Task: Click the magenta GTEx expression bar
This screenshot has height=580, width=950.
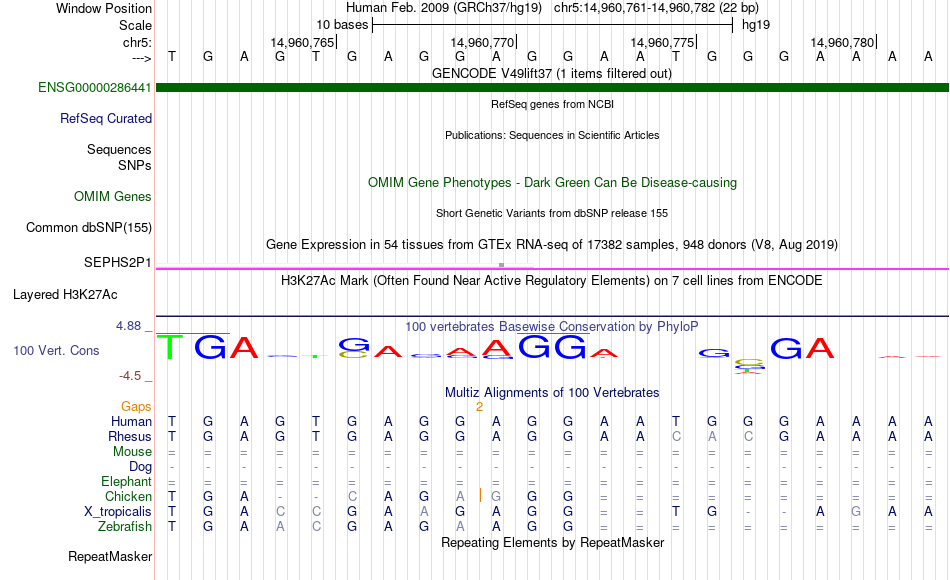Action: click(x=552, y=268)
